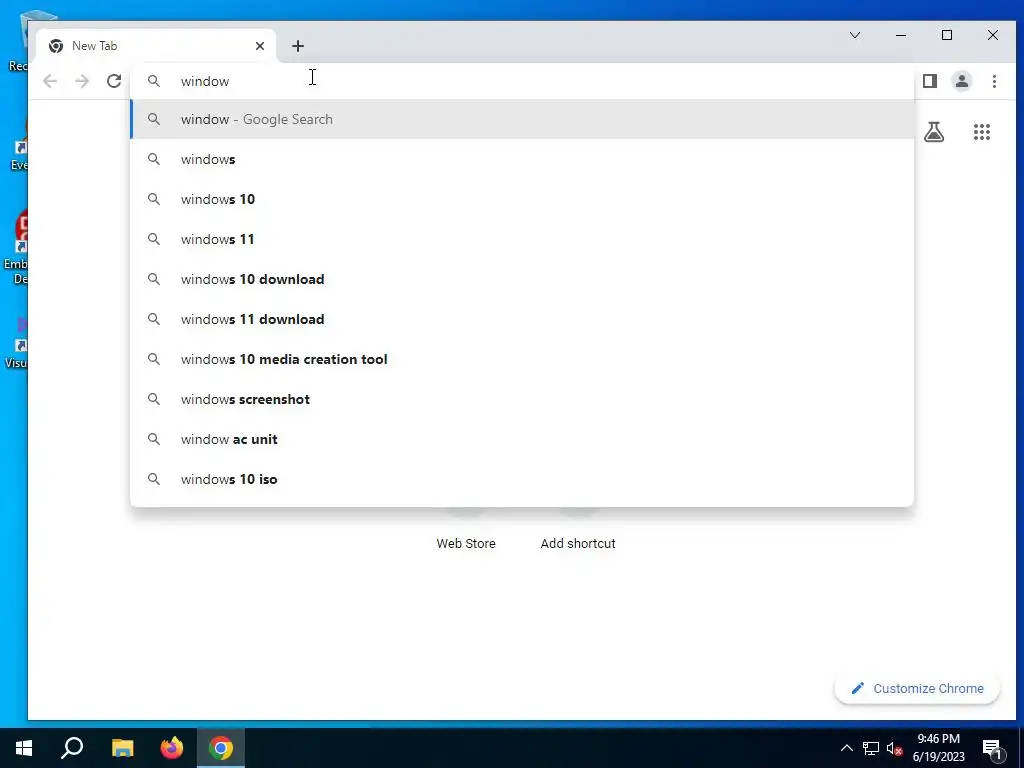Open Customize Chrome

coord(917,688)
